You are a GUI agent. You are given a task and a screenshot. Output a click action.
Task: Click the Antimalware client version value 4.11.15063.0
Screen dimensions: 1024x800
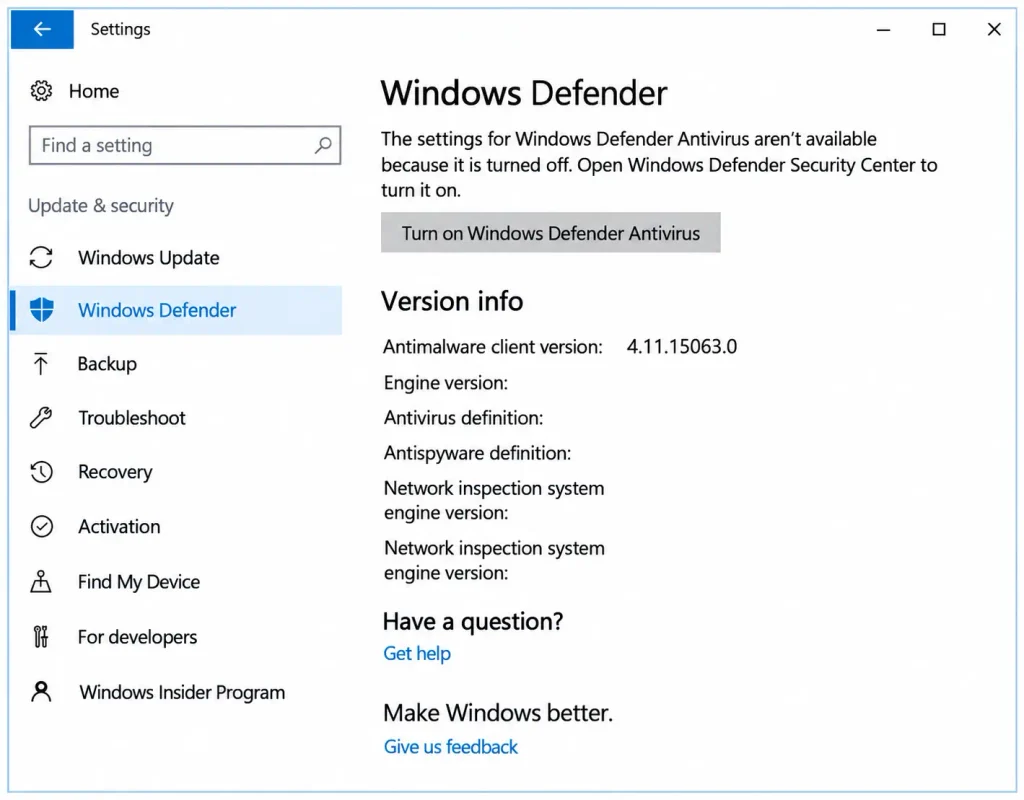[682, 346]
